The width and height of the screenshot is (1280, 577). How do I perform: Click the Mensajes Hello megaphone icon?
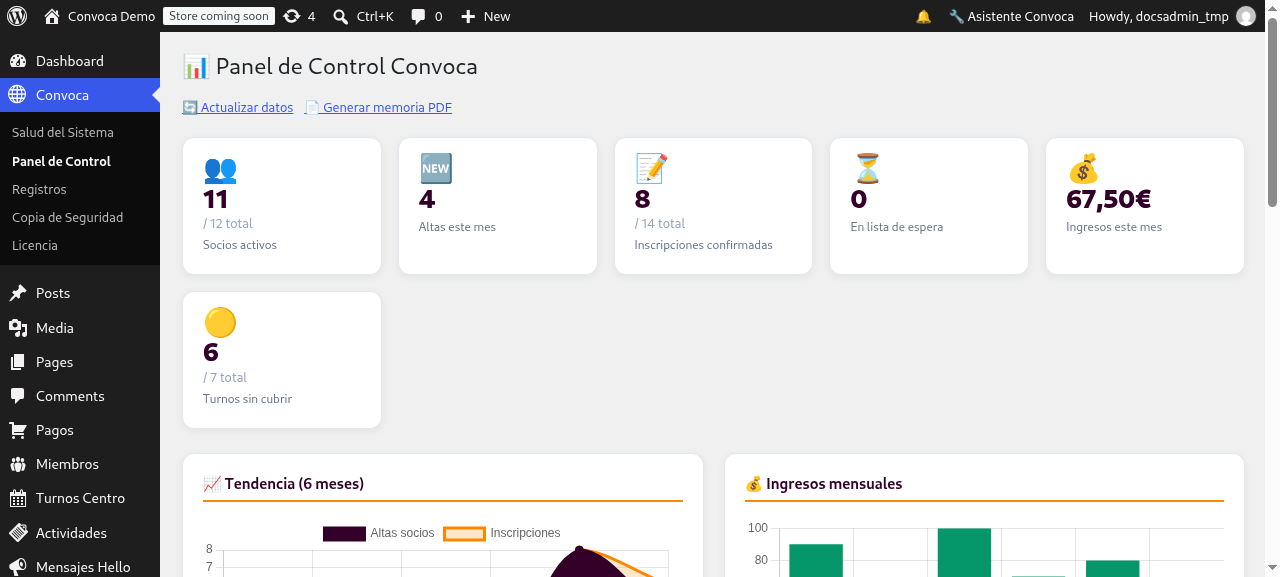[18, 567]
